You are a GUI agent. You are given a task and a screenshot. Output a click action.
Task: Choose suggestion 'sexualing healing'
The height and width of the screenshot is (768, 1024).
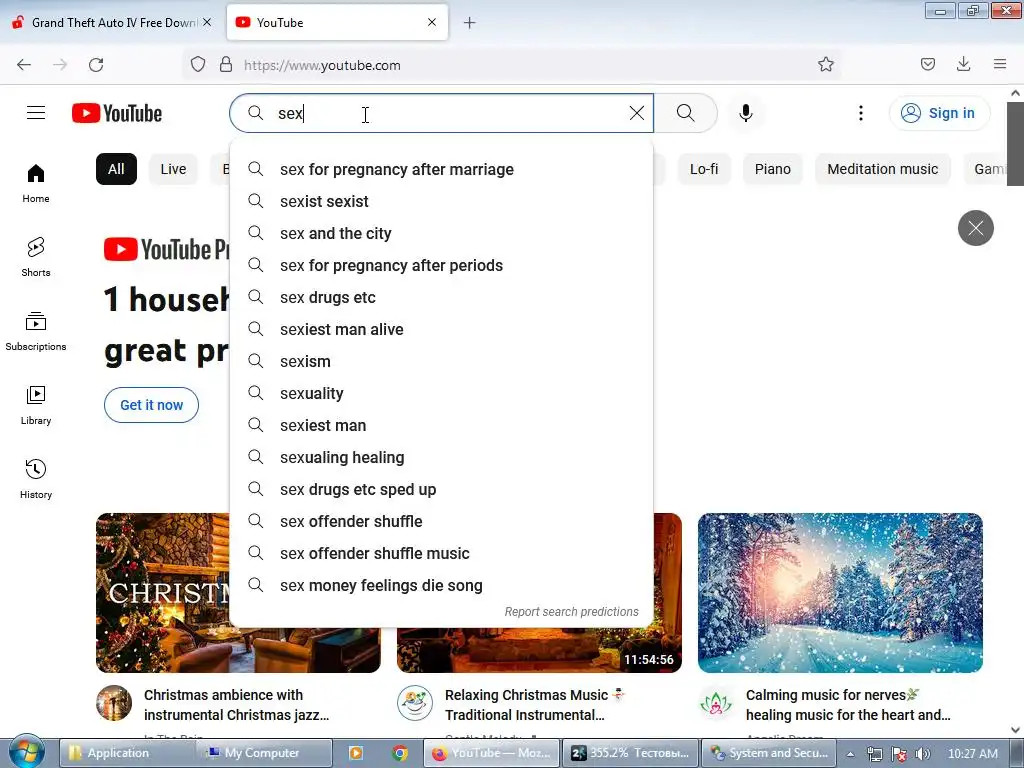pos(441,457)
